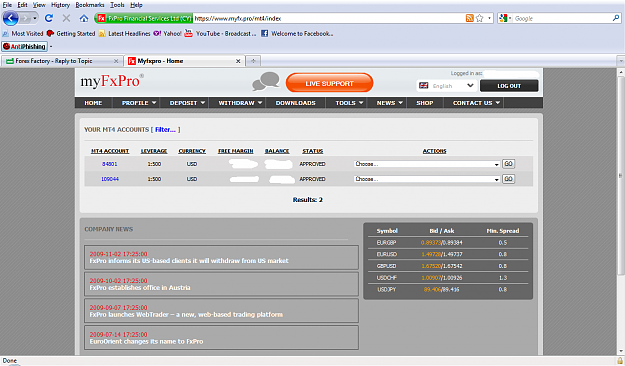Go back with the browser Back arrow

11,18
